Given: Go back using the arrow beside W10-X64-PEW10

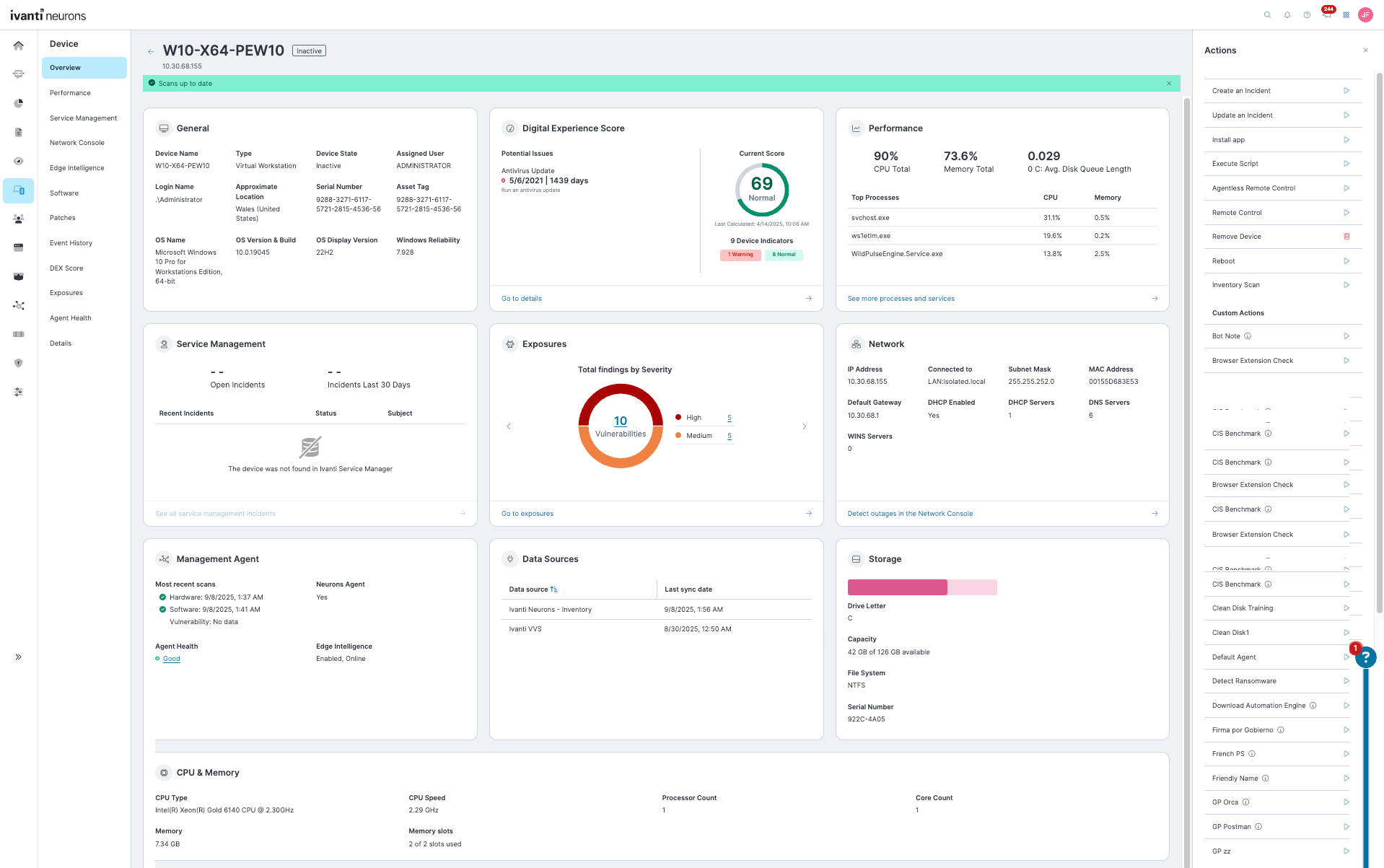Looking at the screenshot, I should coord(151,51).
